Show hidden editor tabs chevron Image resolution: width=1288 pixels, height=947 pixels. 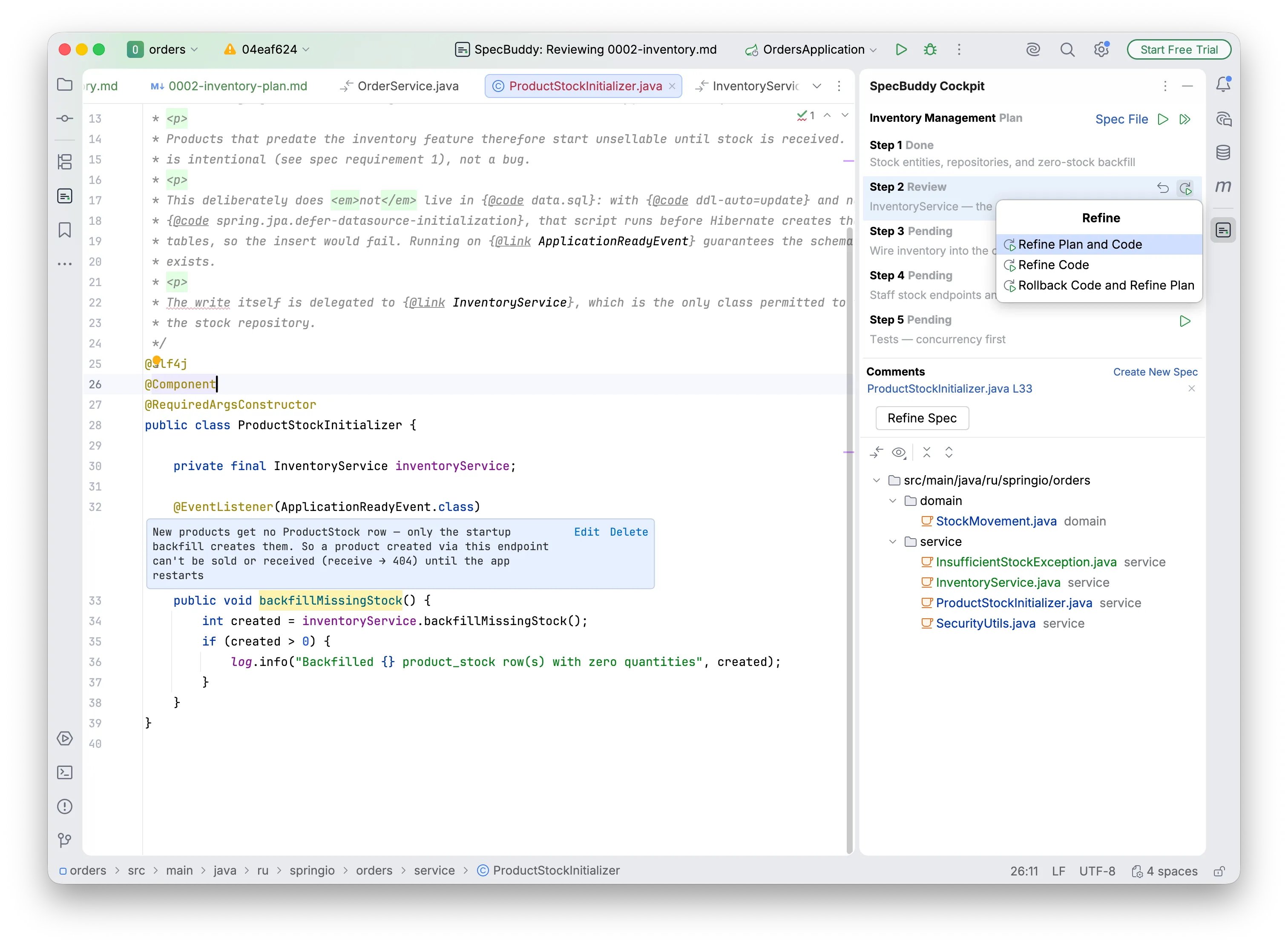816,86
